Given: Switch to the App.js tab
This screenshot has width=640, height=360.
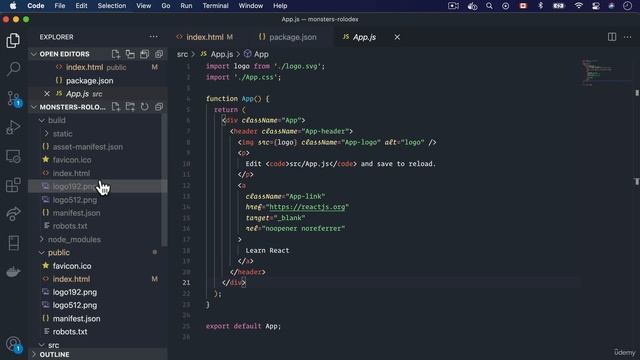Looking at the screenshot, I should point(364,37).
